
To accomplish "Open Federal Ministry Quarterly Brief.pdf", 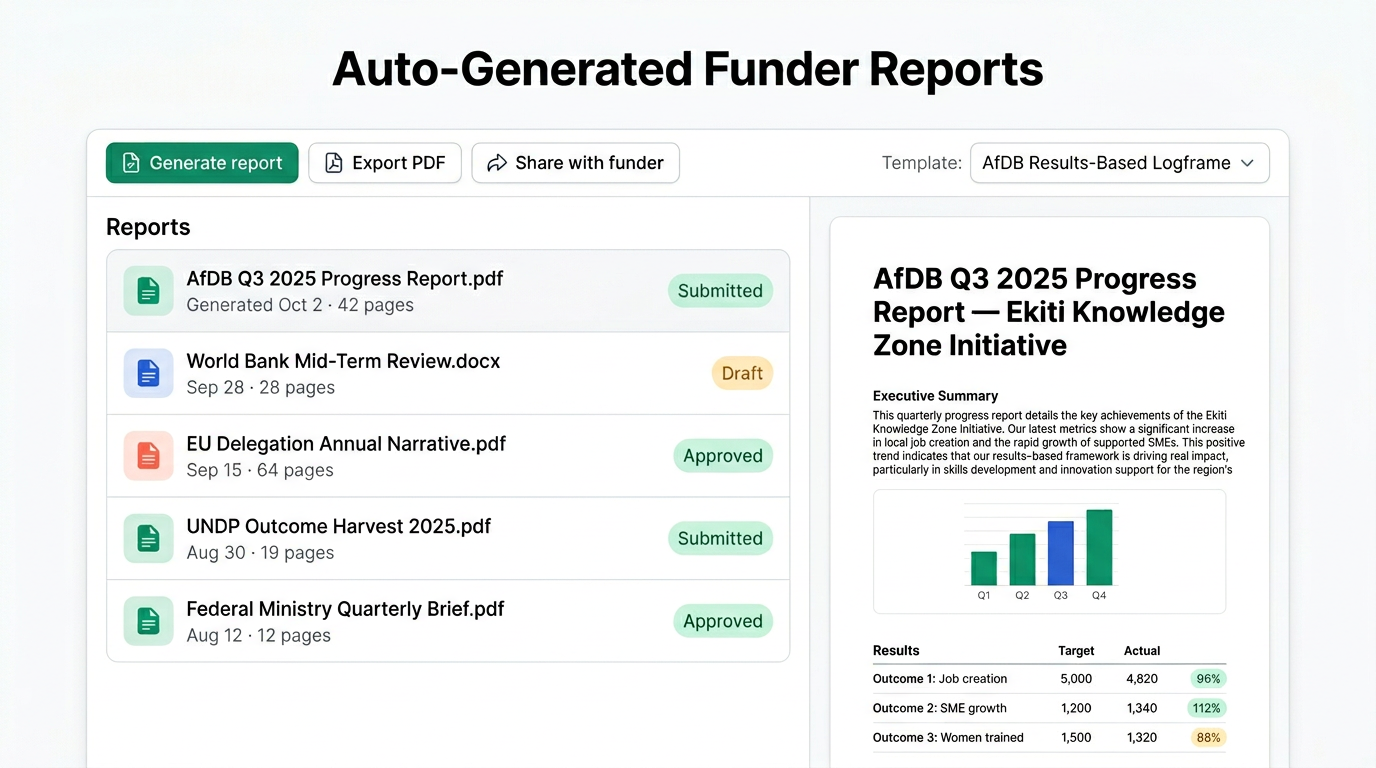I will 448,621.
